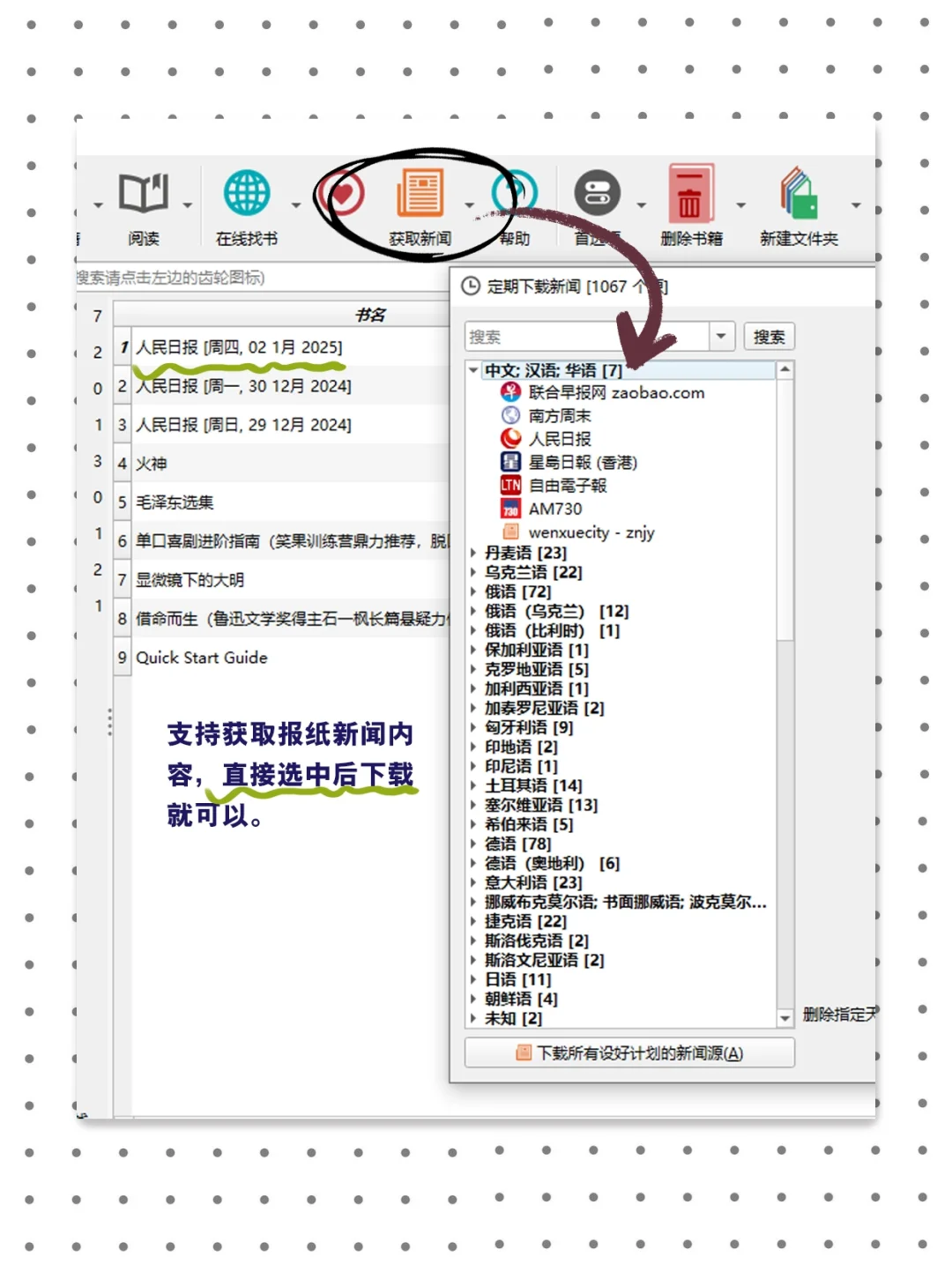Click the library search bar field
This screenshot has width=952, height=1272.
(261, 278)
